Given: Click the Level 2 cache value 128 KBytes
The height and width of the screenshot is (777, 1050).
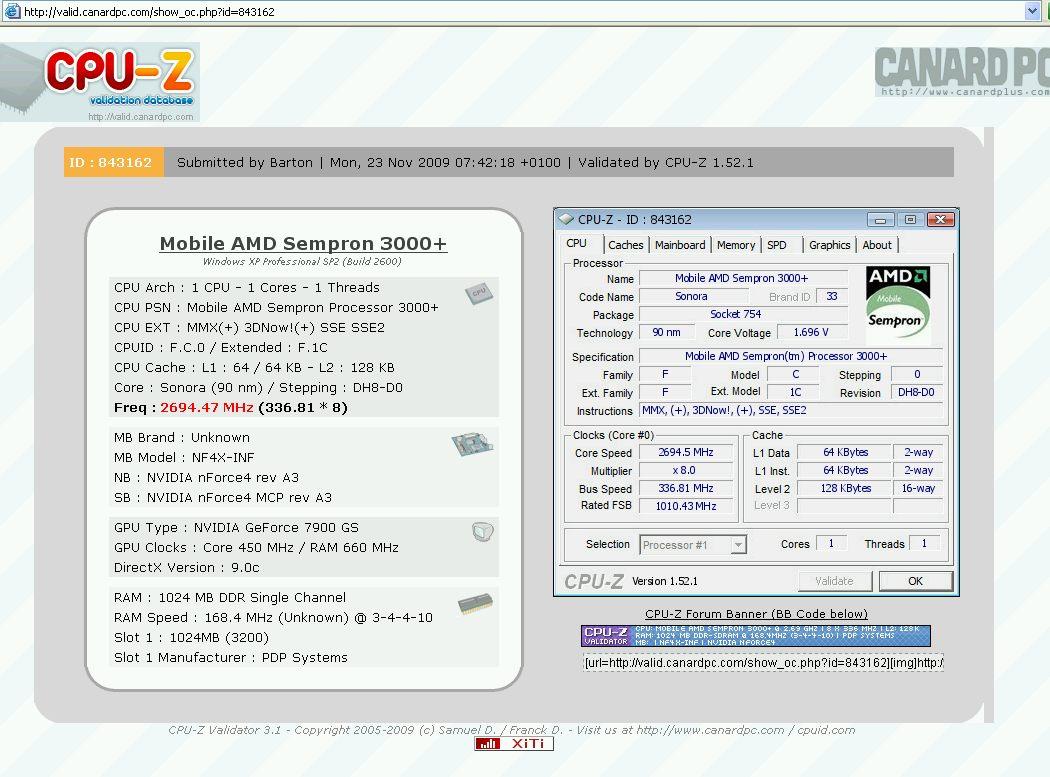Looking at the screenshot, I should [x=845, y=488].
